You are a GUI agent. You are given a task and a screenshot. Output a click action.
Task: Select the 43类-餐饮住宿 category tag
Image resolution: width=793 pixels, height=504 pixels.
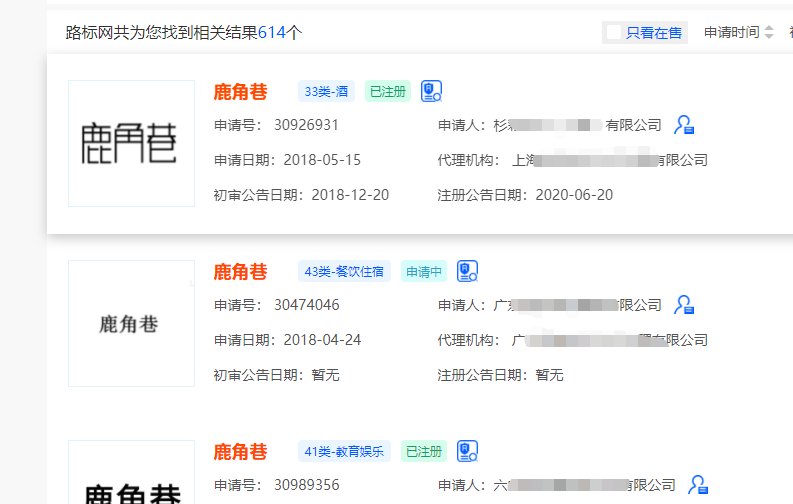[344, 271]
